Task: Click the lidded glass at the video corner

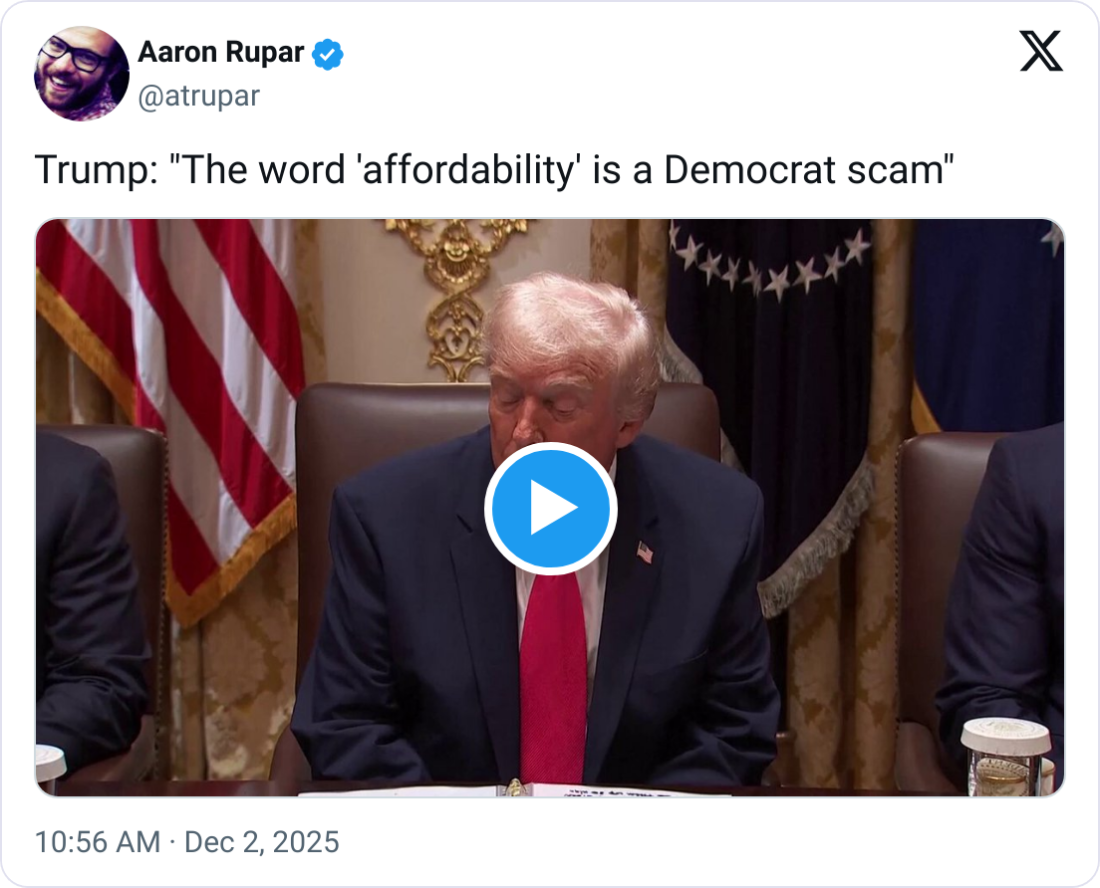Action: coord(1007,758)
